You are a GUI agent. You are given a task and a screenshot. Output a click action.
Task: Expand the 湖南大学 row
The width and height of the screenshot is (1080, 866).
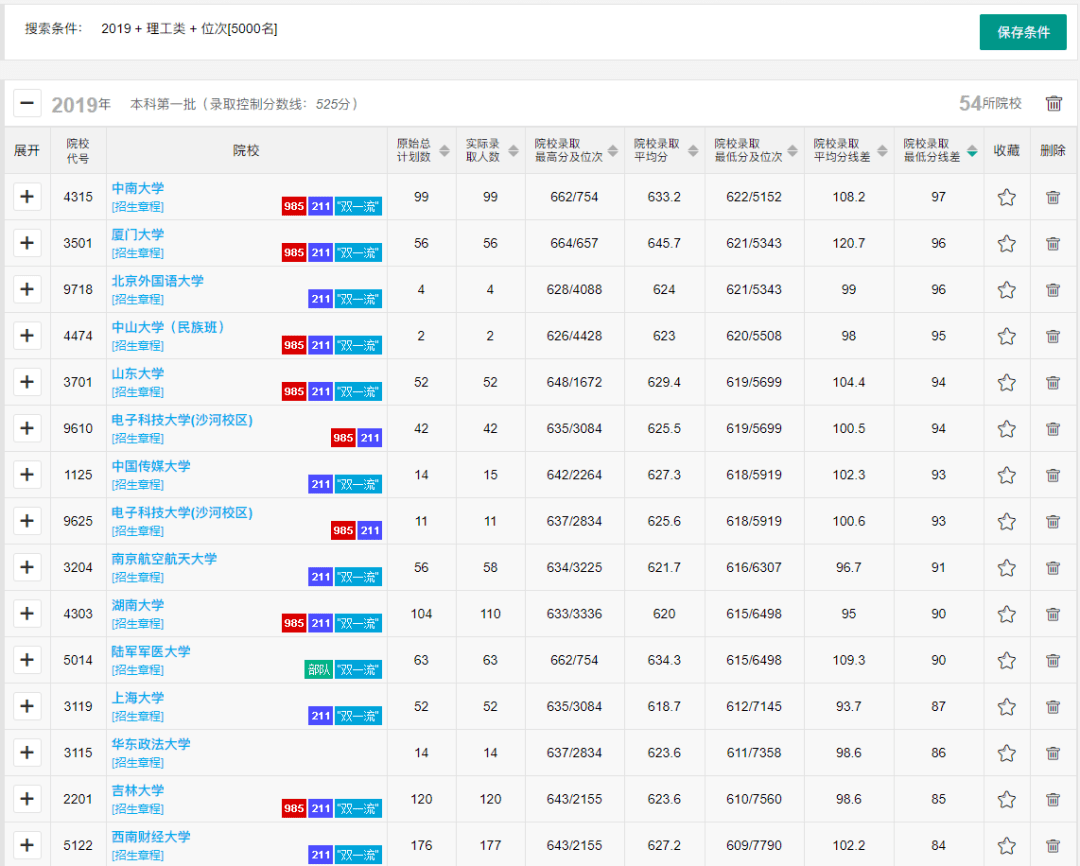(27, 613)
